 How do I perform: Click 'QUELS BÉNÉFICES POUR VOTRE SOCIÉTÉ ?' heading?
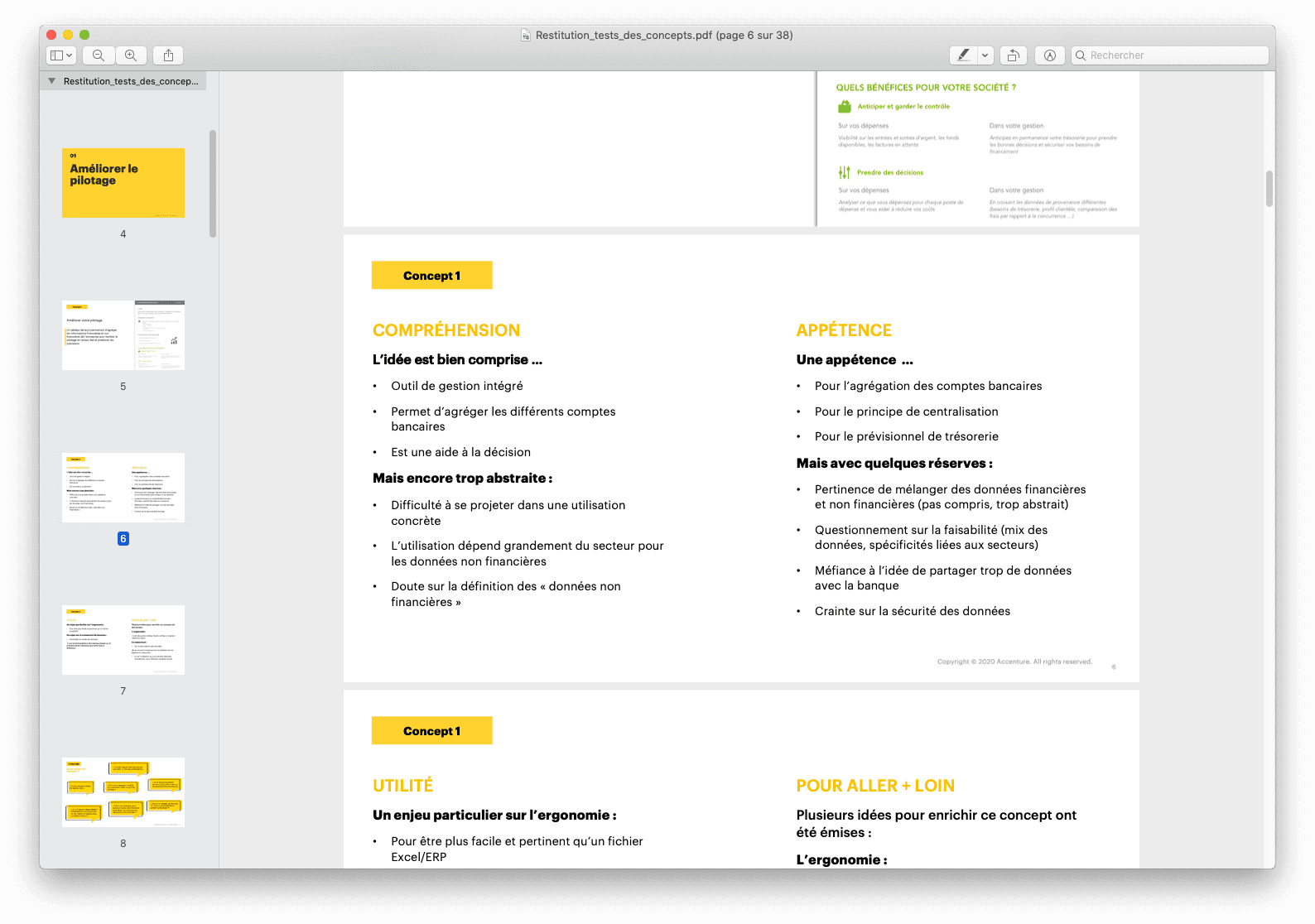point(926,88)
